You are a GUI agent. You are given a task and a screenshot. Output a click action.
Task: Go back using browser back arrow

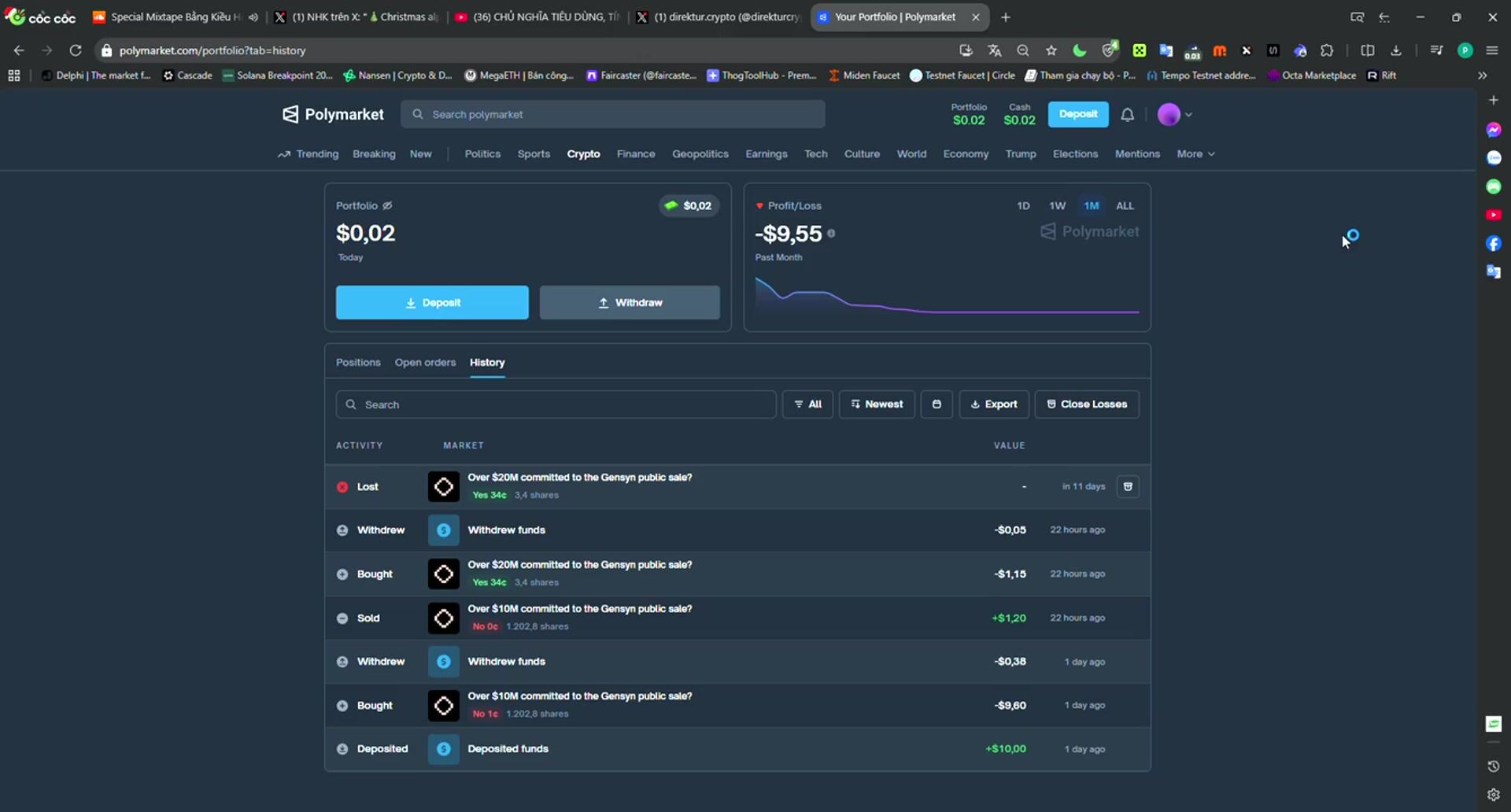tap(19, 50)
